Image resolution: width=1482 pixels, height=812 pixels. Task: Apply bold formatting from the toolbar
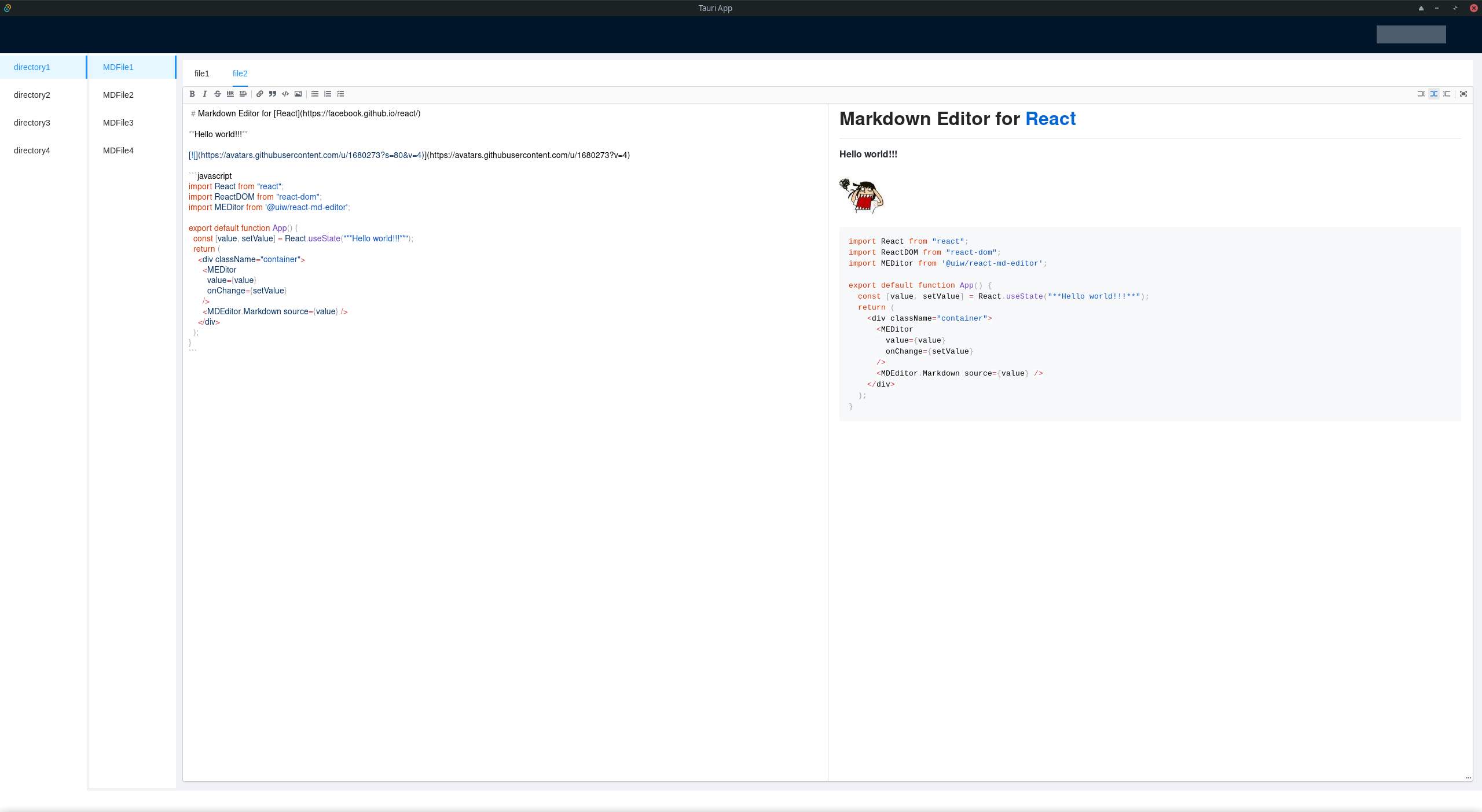point(192,94)
